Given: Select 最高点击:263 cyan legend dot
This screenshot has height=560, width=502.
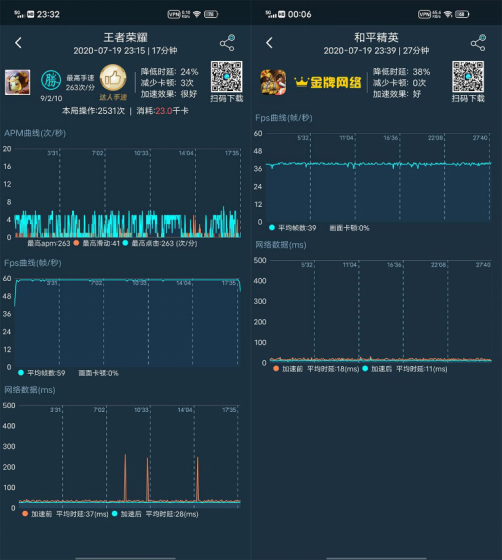Looking at the screenshot, I should (125, 243).
